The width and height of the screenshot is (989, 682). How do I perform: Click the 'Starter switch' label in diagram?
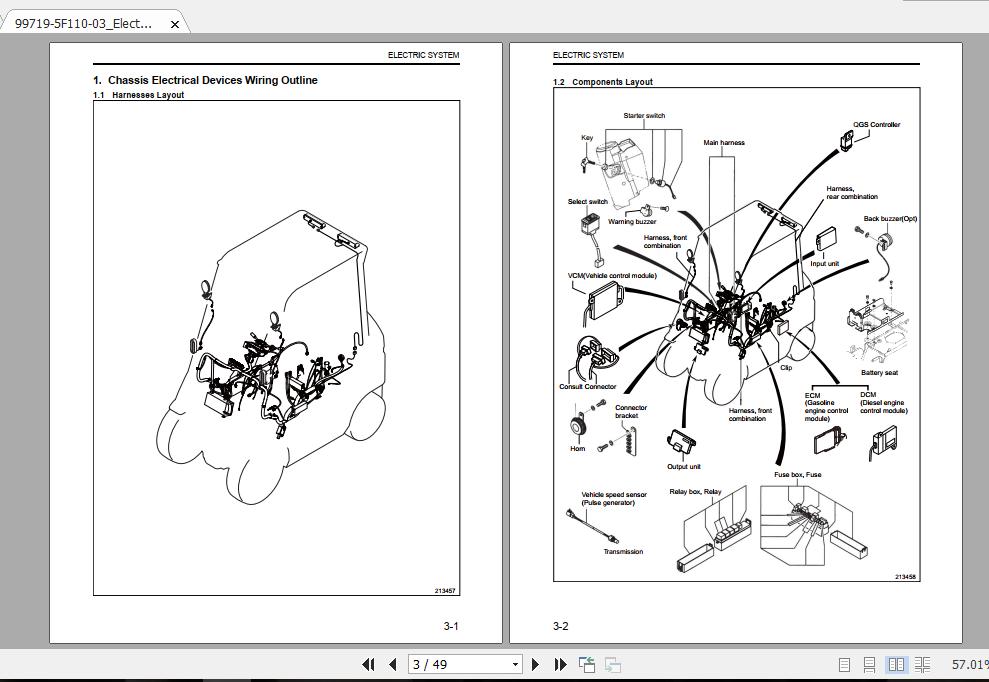[644, 115]
